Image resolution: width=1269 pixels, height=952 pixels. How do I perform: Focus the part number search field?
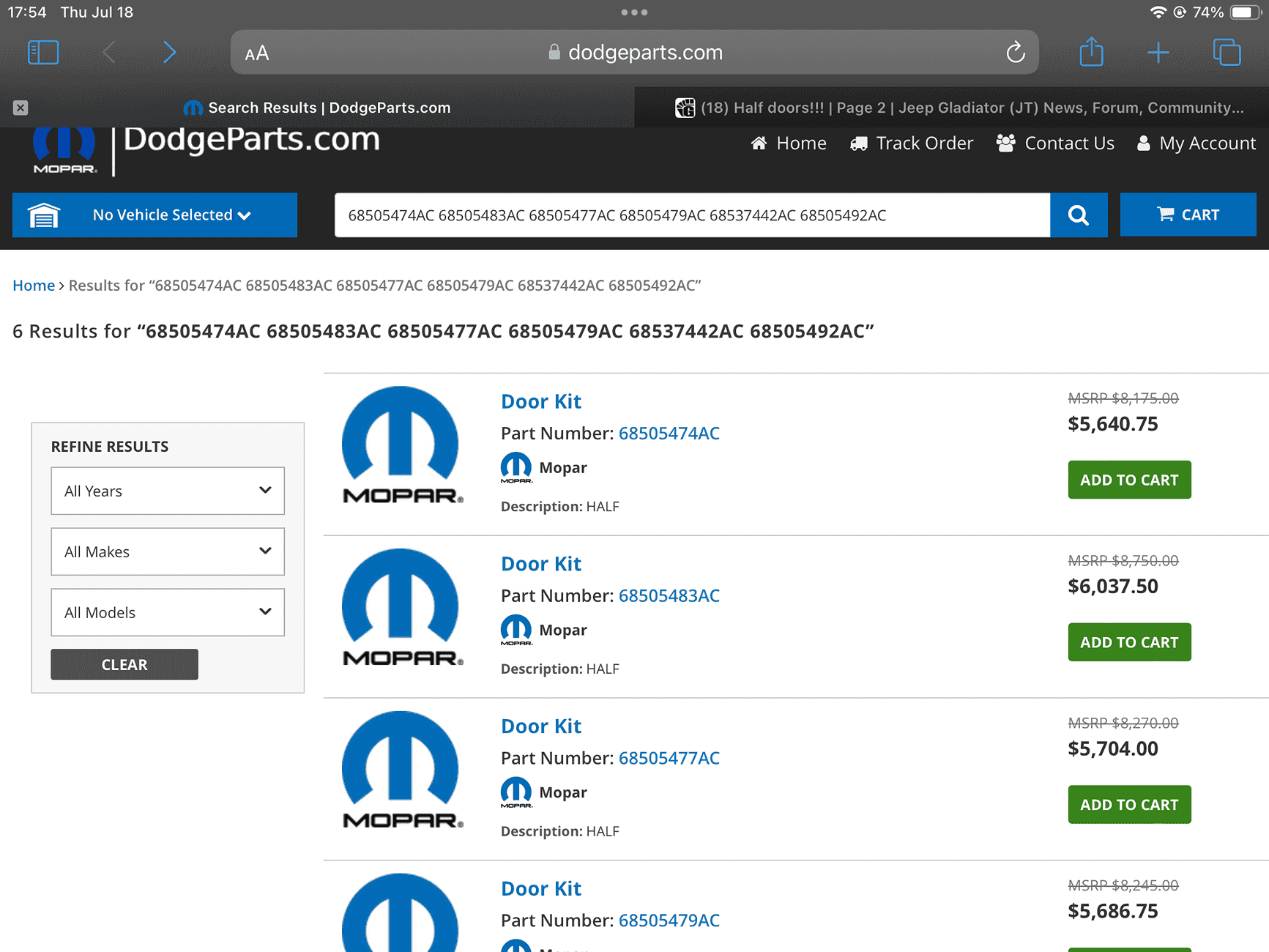tap(692, 215)
